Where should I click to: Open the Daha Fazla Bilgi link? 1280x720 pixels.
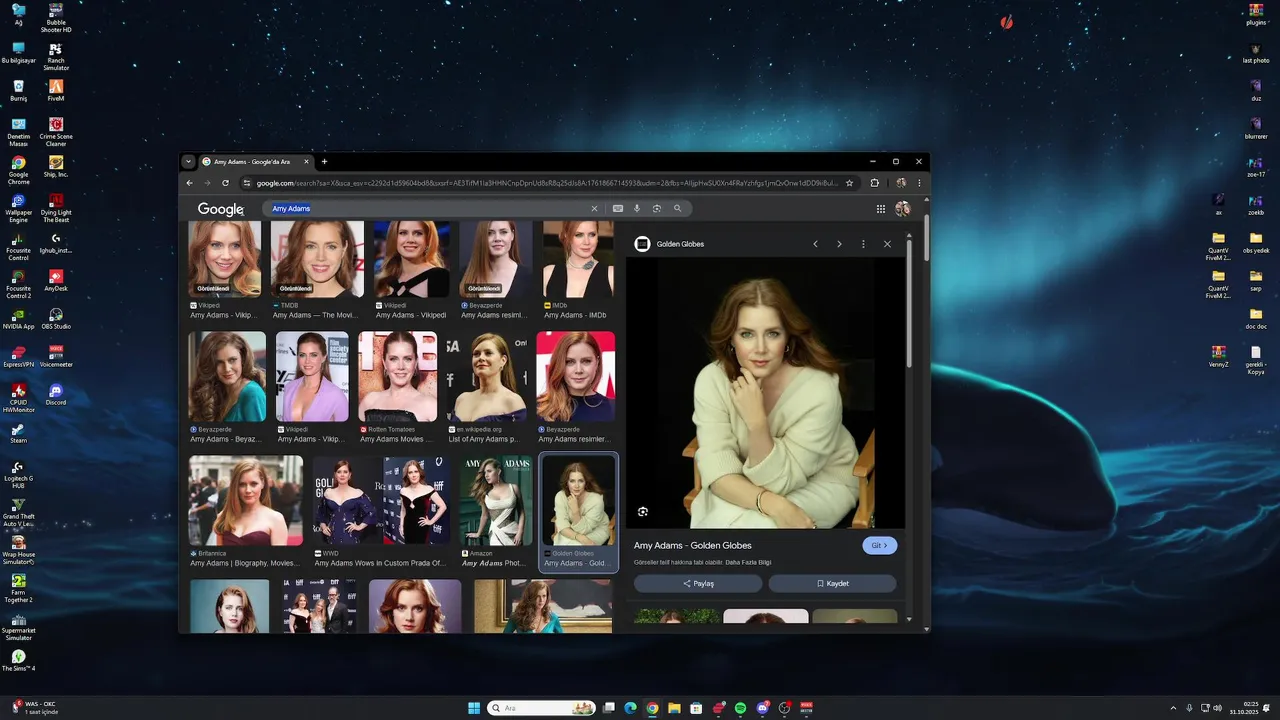coord(748,563)
